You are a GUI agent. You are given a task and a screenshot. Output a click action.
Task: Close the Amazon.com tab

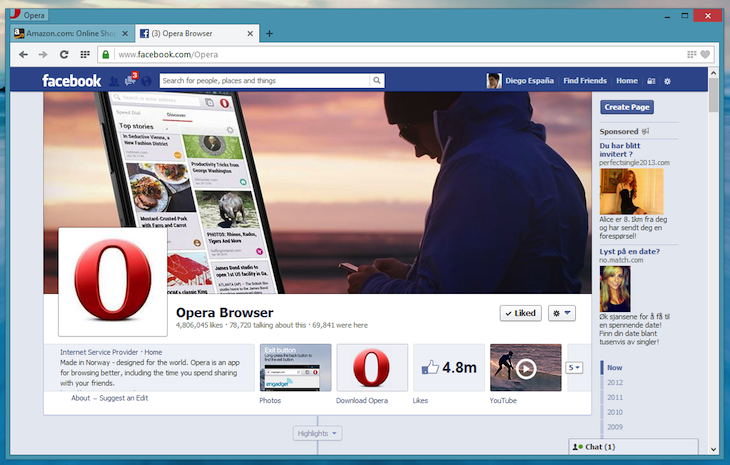tap(125, 34)
